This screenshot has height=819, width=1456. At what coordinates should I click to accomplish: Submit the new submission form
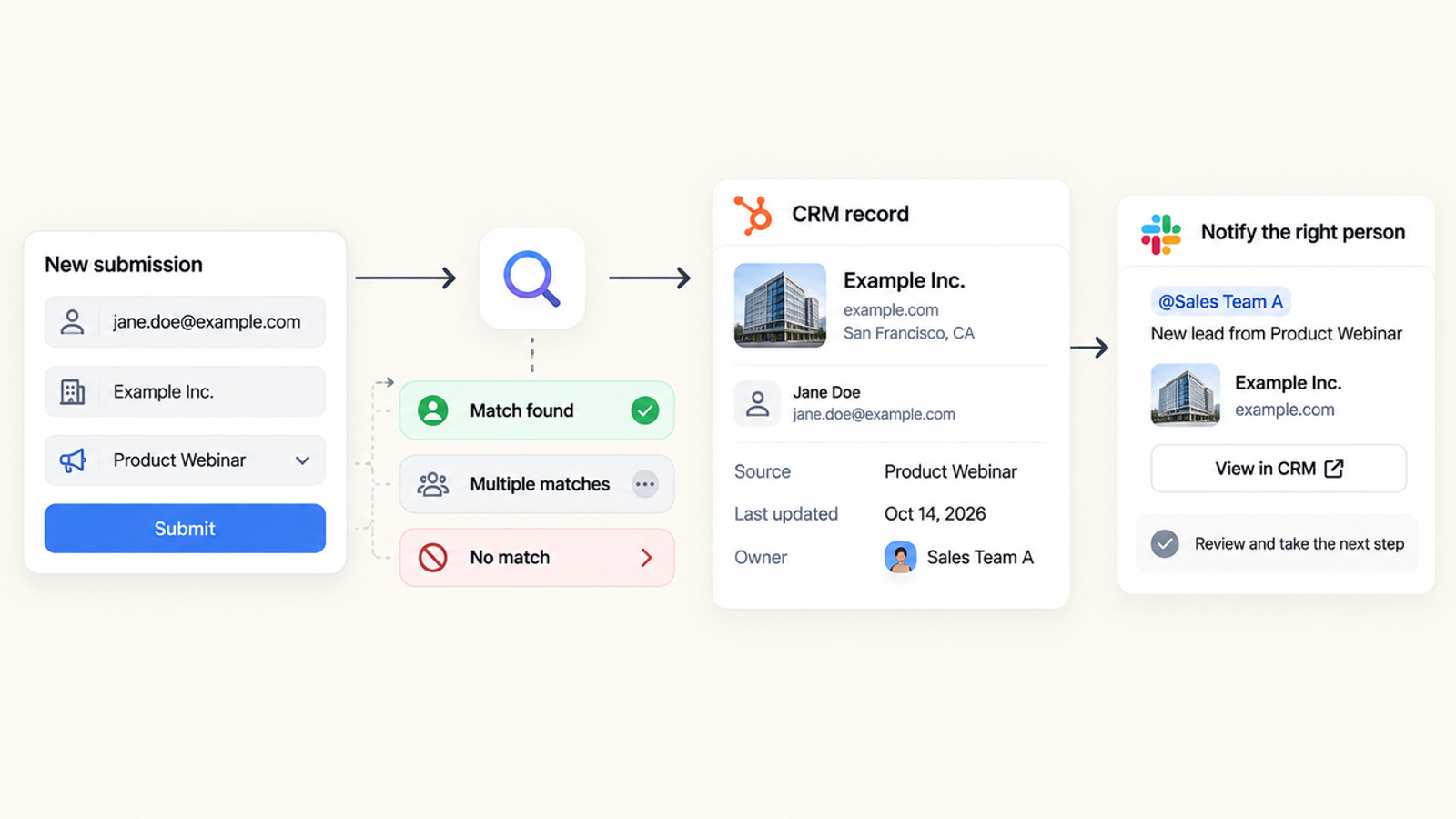185,529
